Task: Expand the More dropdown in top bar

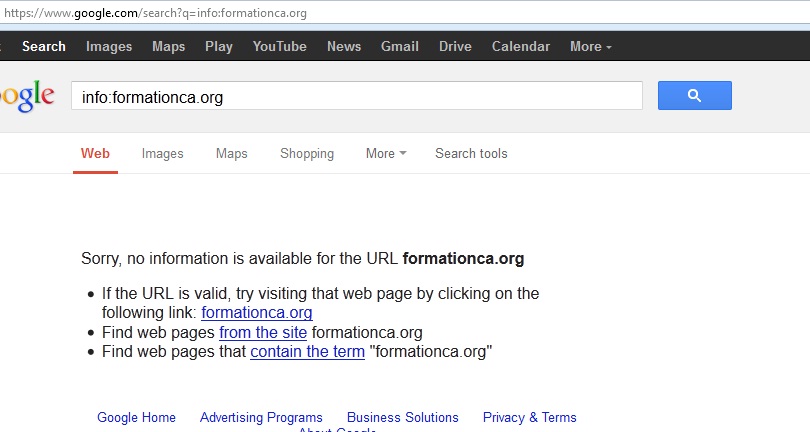Action: [x=590, y=46]
